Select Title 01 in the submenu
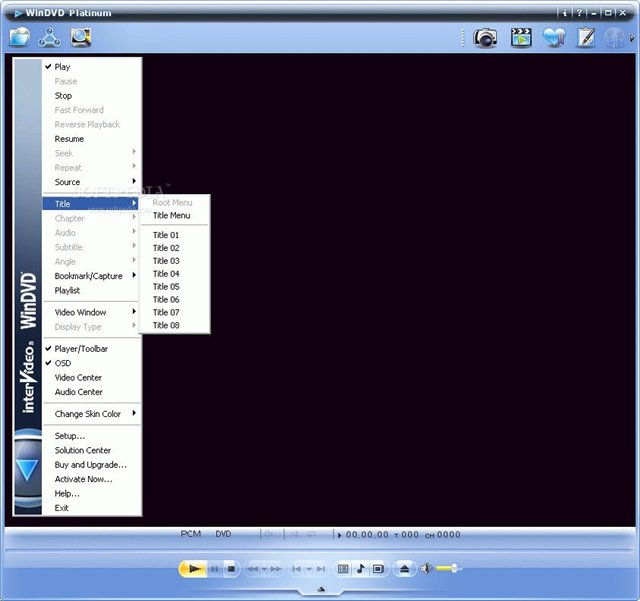Viewport: 640px width, 601px height. coord(175,235)
